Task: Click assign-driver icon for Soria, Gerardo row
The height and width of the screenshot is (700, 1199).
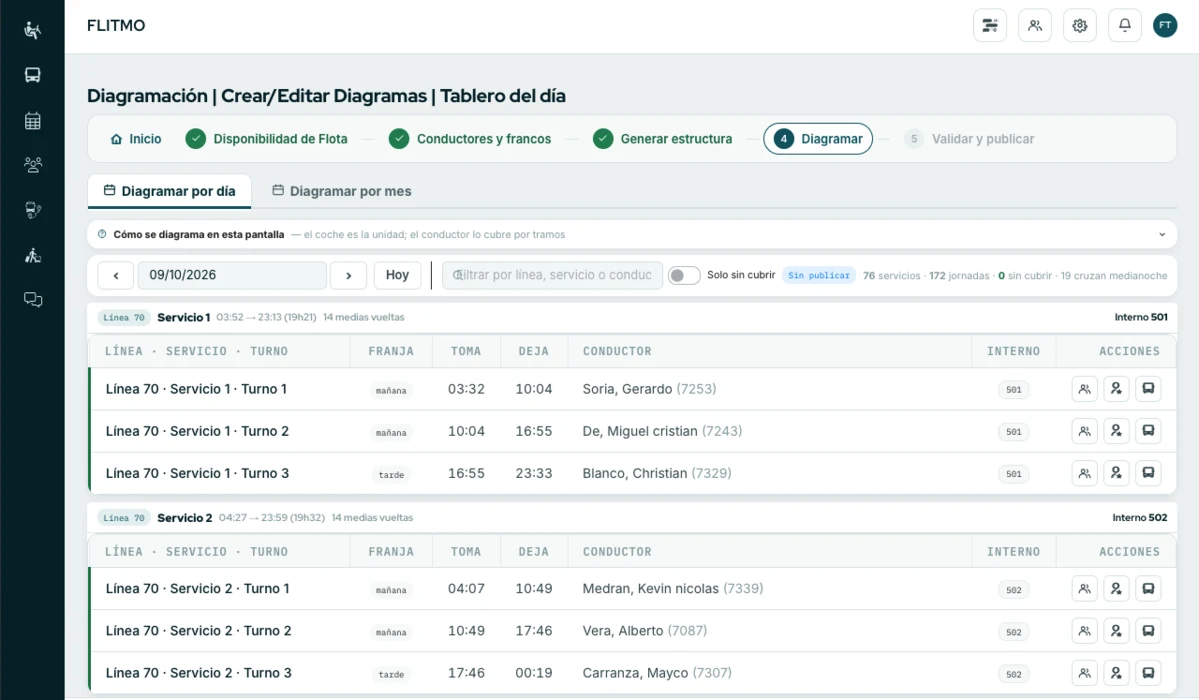Action: point(1116,389)
